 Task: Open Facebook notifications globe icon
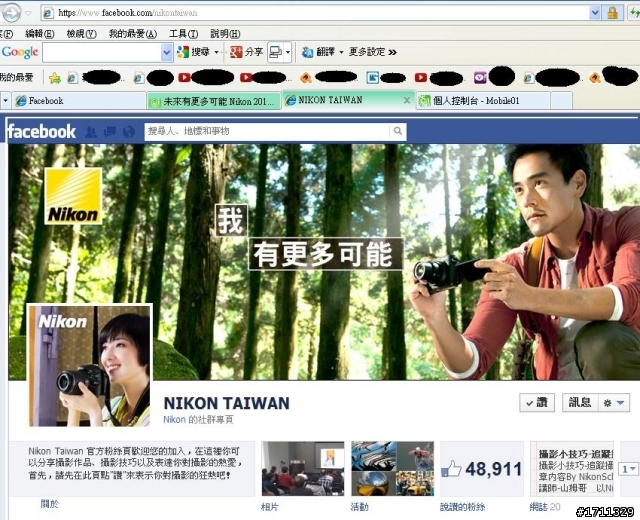point(129,132)
